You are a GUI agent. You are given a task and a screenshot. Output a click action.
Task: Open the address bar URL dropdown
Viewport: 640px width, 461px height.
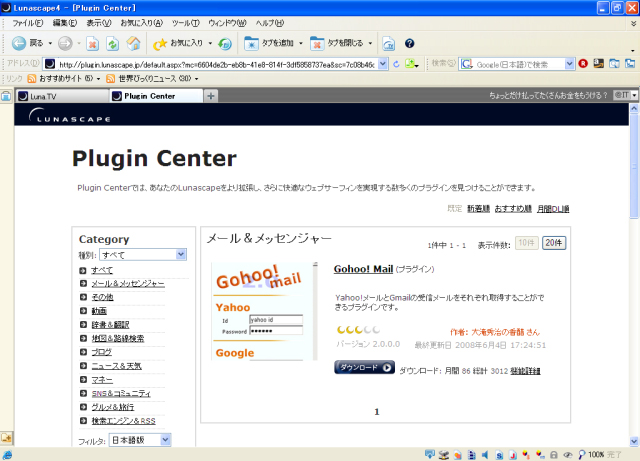(x=382, y=64)
